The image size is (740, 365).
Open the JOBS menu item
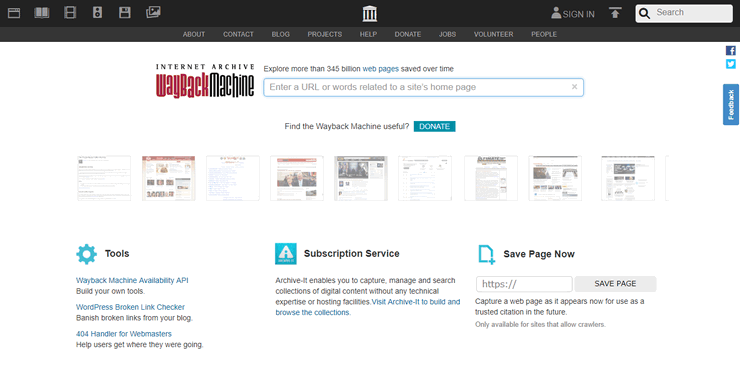pos(447,34)
